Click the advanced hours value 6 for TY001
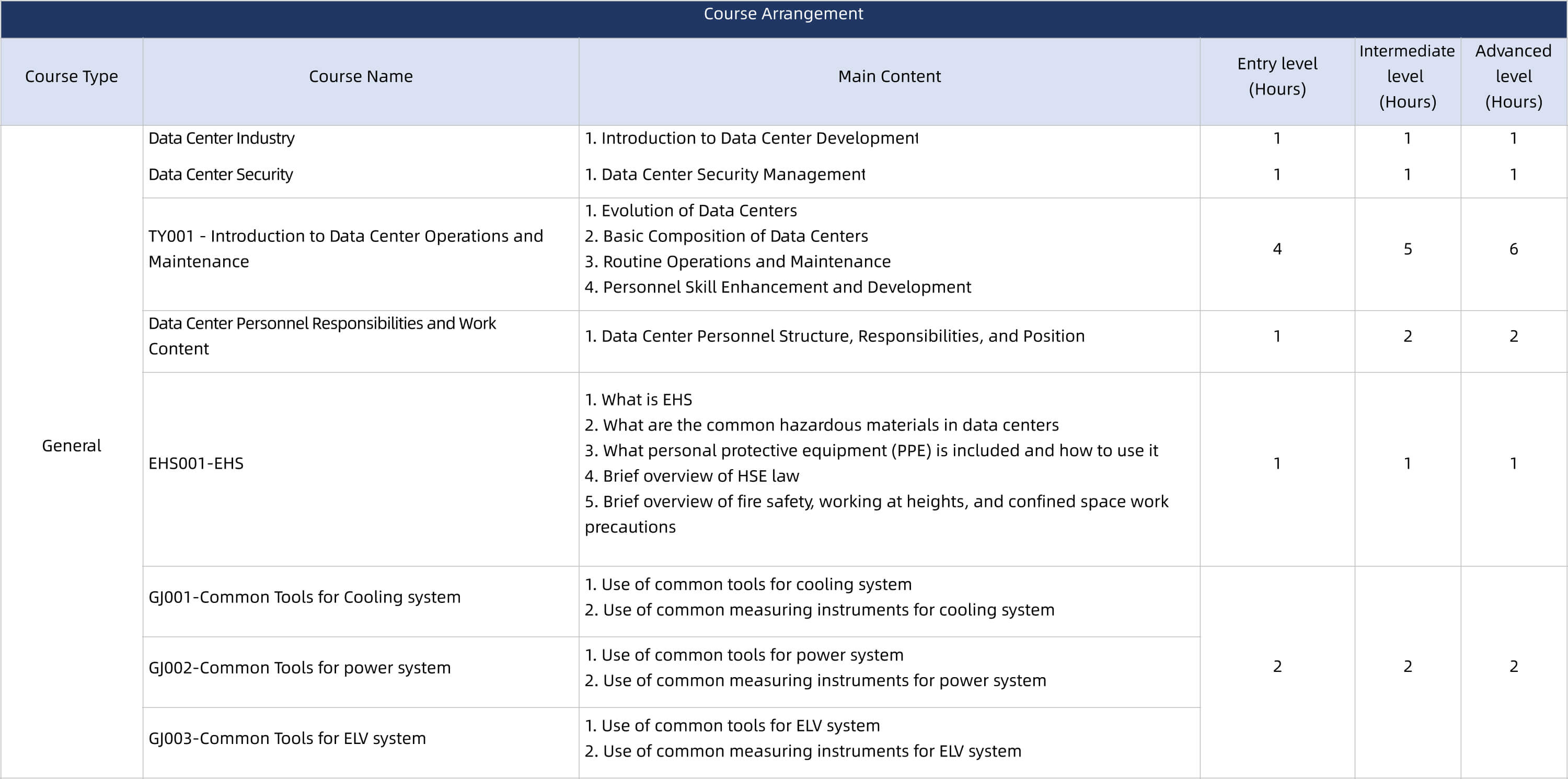This screenshot has height=779, width=1568. 1513,249
